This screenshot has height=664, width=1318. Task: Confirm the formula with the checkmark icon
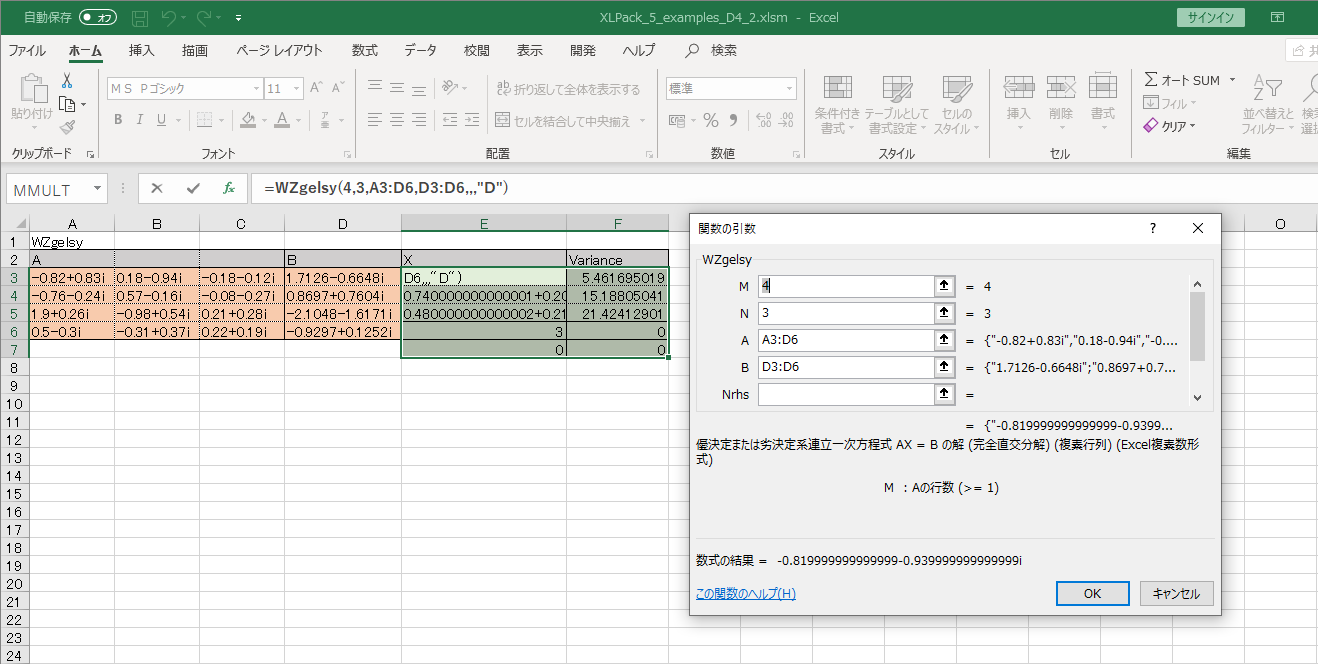pos(193,188)
